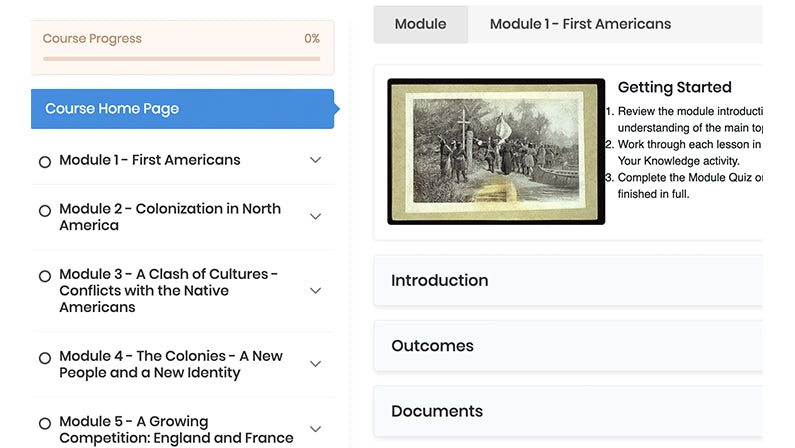
Task: Expand Module 3 Clash of Cultures chevron
Action: pyautogui.click(x=316, y=291)
